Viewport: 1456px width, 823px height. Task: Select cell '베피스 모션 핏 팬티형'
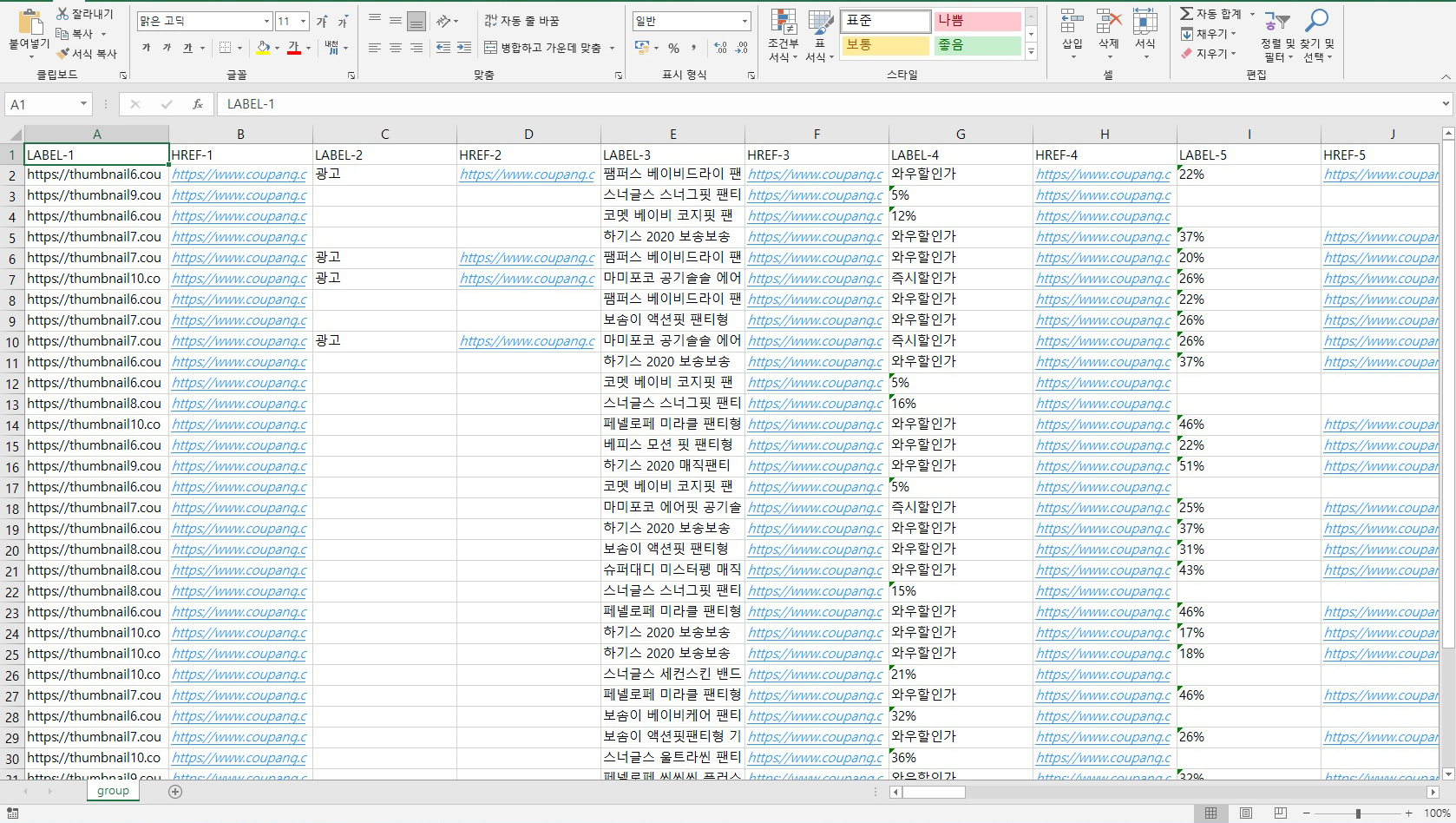(672, 445)
